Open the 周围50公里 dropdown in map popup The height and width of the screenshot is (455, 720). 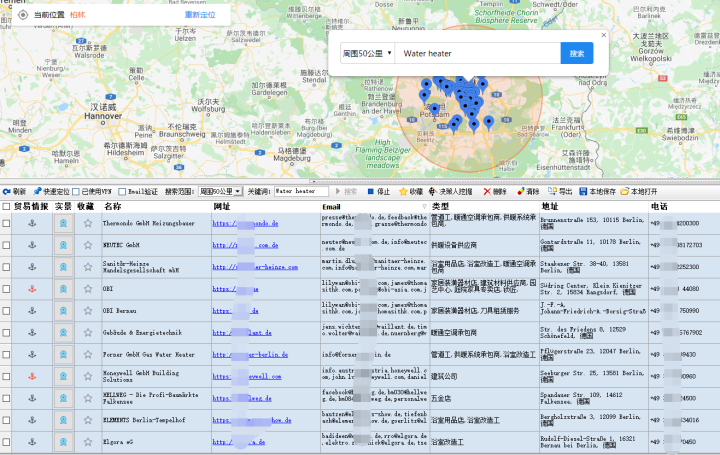click(x=367, y=53)
